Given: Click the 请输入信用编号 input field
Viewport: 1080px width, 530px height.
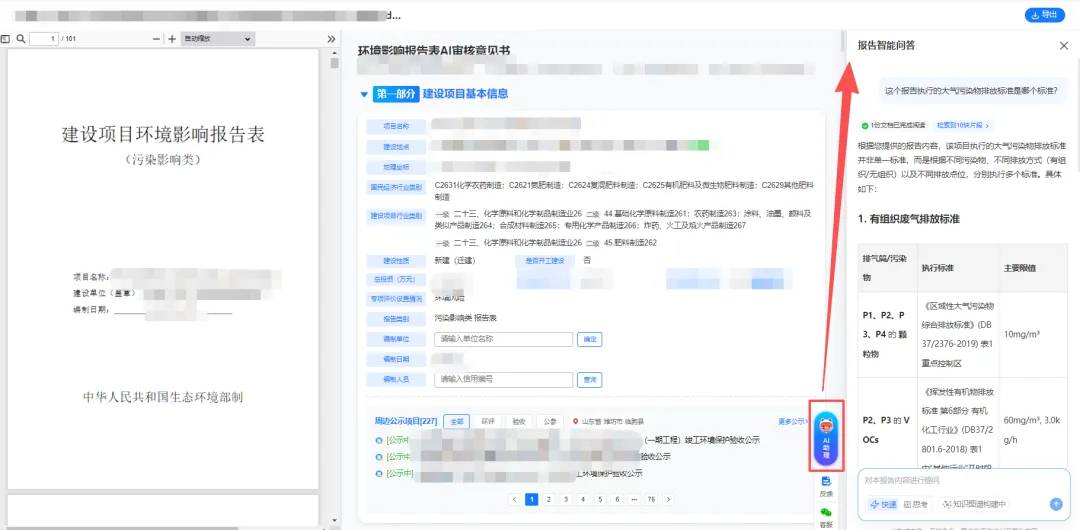Looking at the screenshot, I should 503,379.
